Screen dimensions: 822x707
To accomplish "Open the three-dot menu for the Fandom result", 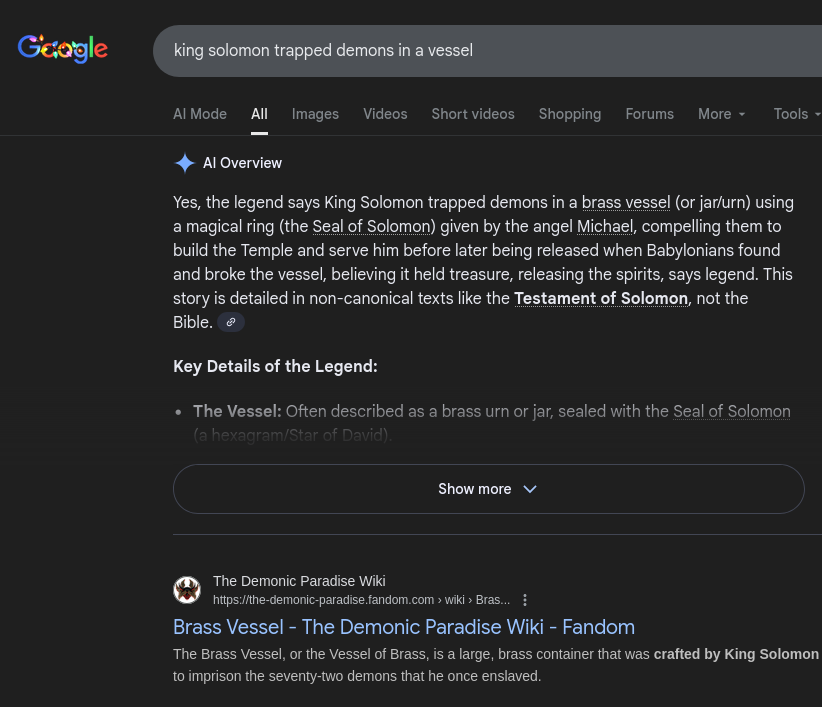I will click(525, 600).
